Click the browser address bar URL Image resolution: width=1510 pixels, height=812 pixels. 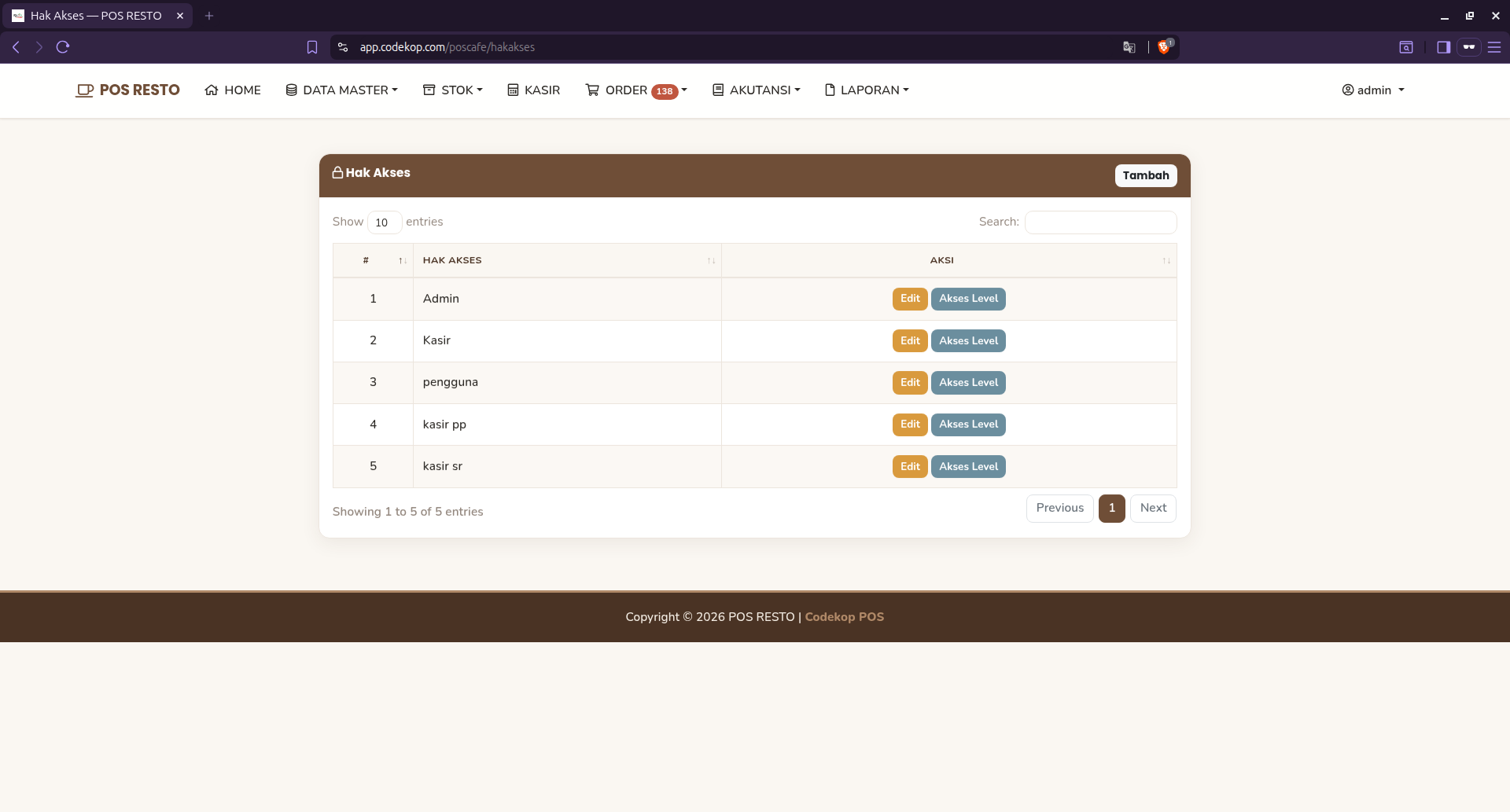point(447,47)
